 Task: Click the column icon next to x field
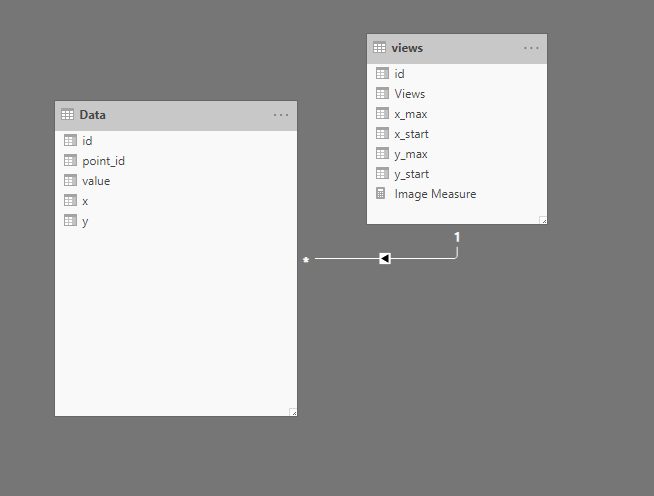pyautogui.click(x=70, y=200)
